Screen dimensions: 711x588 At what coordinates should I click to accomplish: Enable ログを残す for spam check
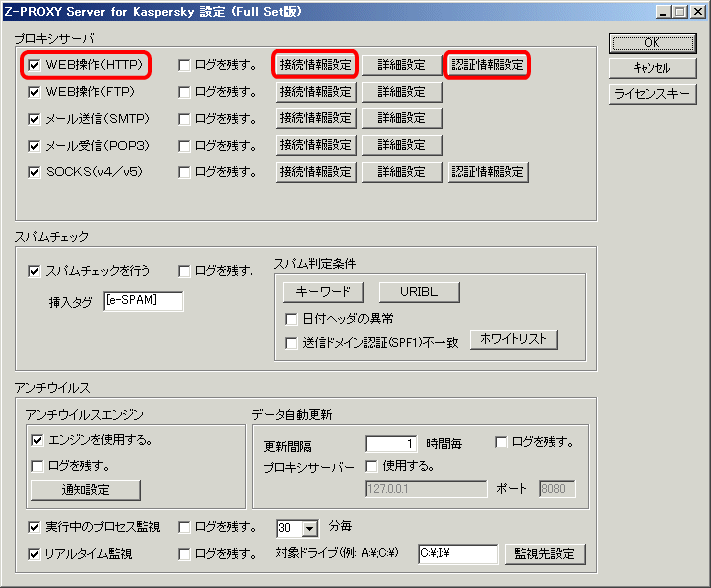click(x=184, y=271)
